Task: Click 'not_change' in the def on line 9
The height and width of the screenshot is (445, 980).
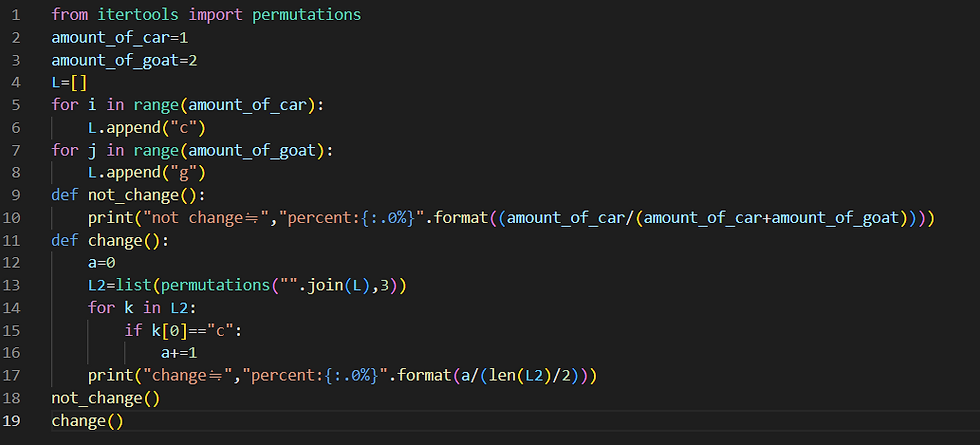Action: pyautogui.click(x=133, y=195)
